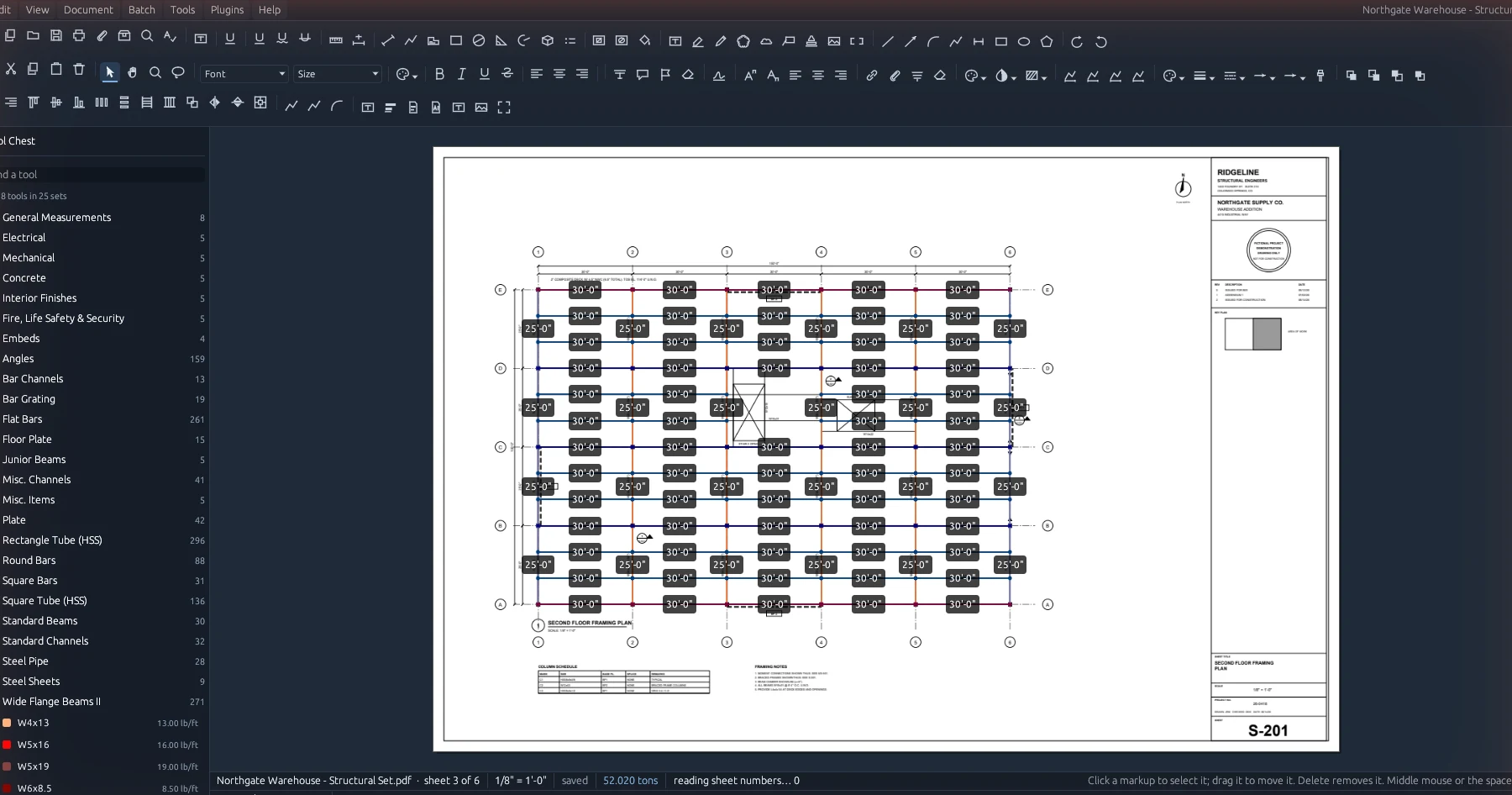Screen dimensions: 1512x795
Task: Choose the Count list tool
Action: 570,40
